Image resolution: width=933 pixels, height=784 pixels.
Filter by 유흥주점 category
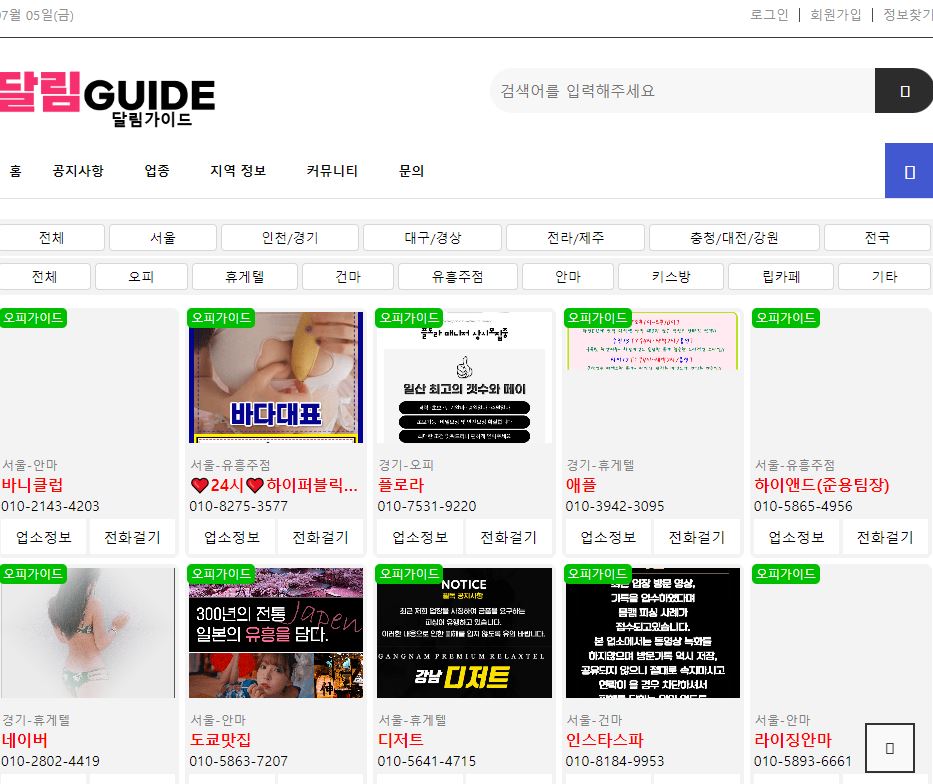pyautogui.click(x=458, y=277)
